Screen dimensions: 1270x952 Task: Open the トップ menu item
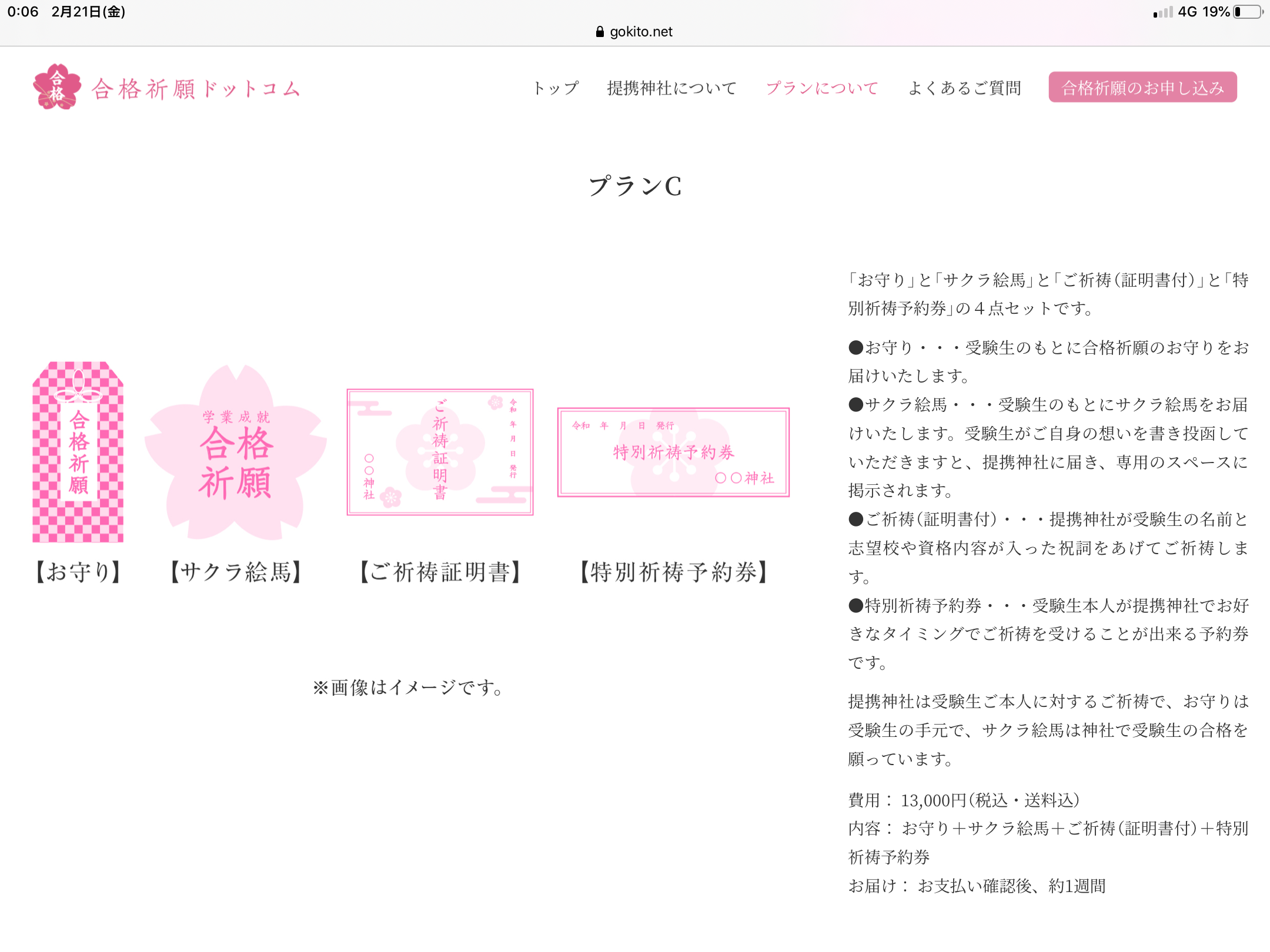click(555, 88)
